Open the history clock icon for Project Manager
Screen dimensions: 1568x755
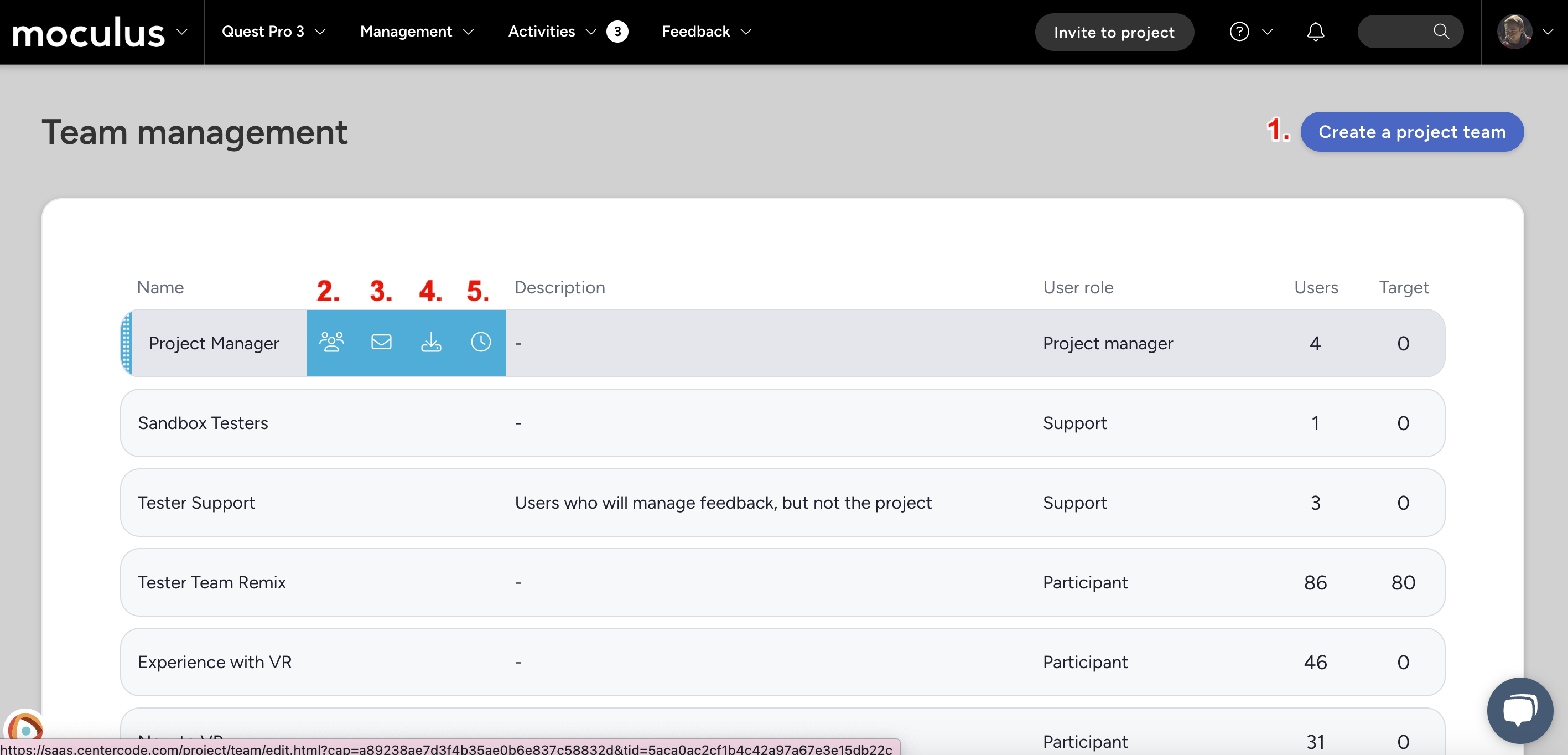pyautogui.click(x=481, y=343)
